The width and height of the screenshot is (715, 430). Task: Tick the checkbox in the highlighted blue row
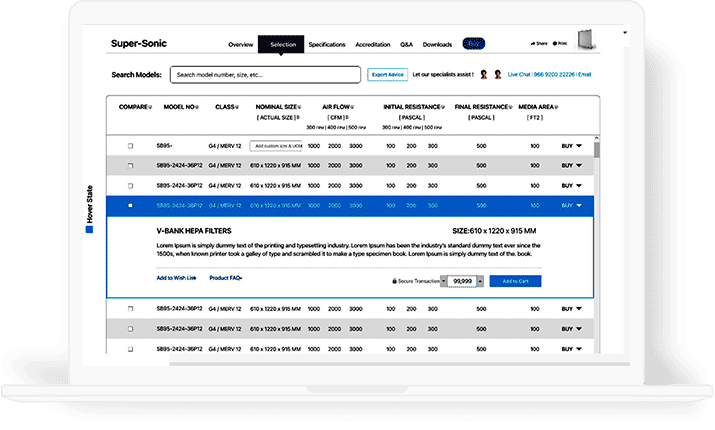click(130, 206)
